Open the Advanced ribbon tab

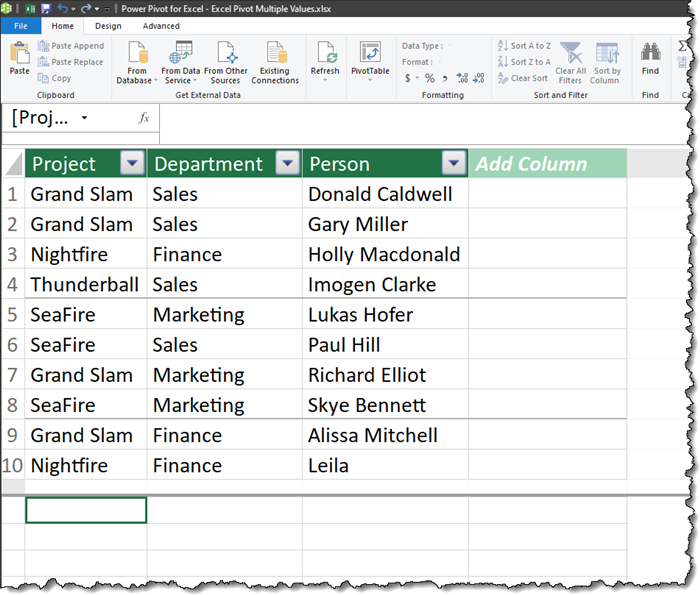tap(161, 26)
